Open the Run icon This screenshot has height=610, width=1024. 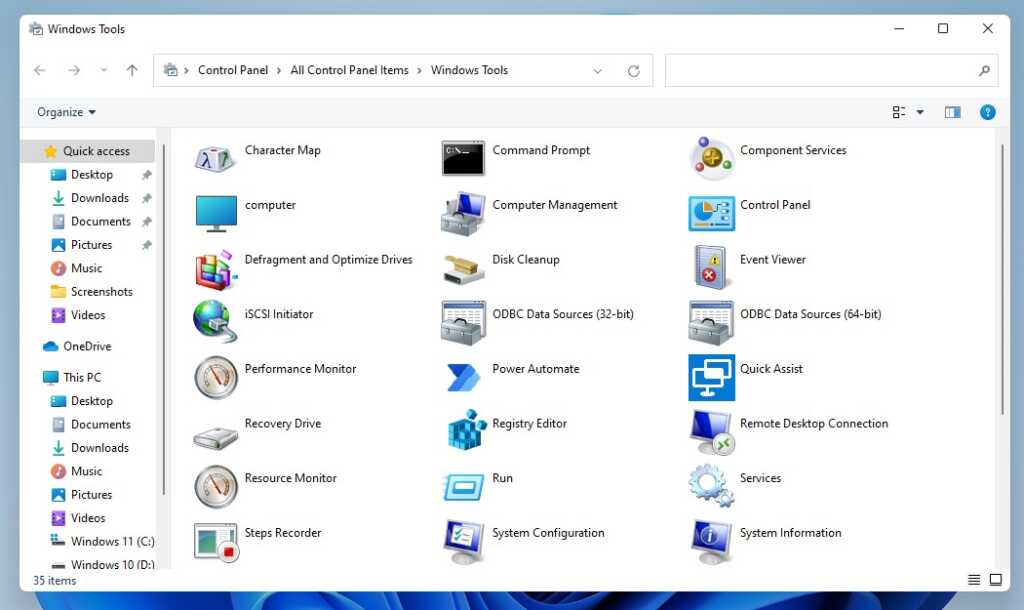pyautogui.click(x=463, y=487)
